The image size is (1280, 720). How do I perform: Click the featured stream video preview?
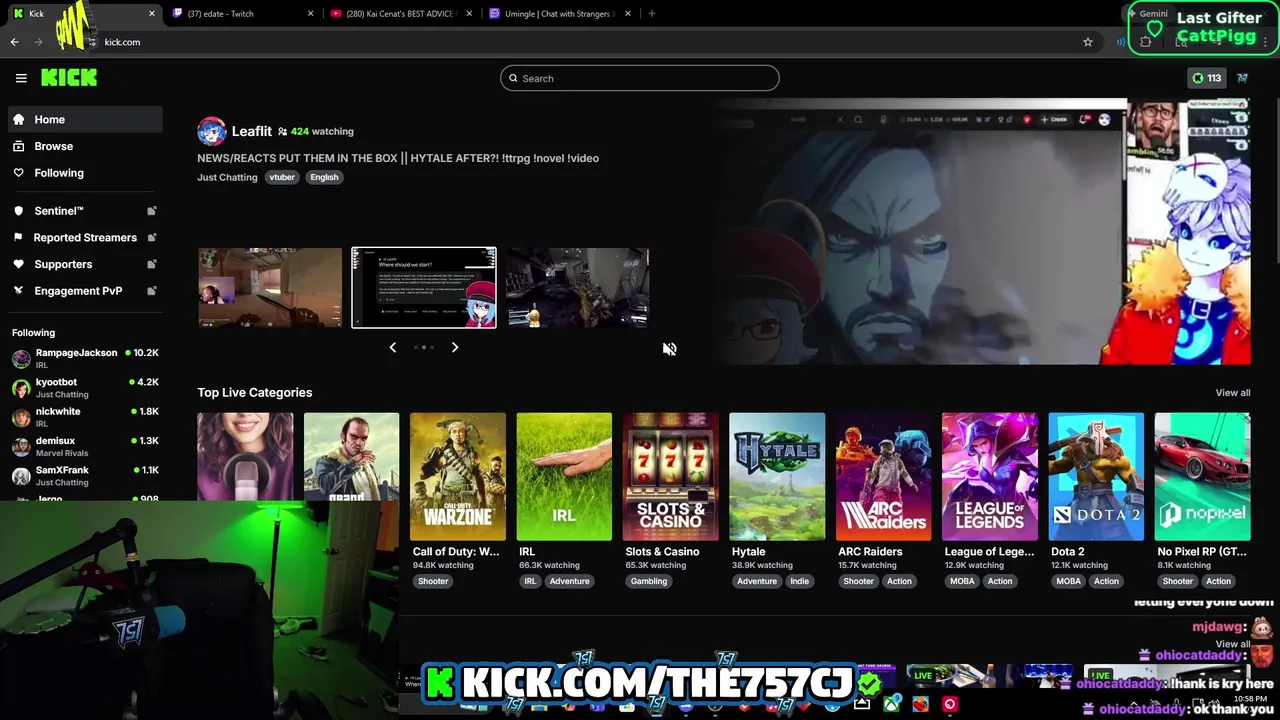pos(980,232)
